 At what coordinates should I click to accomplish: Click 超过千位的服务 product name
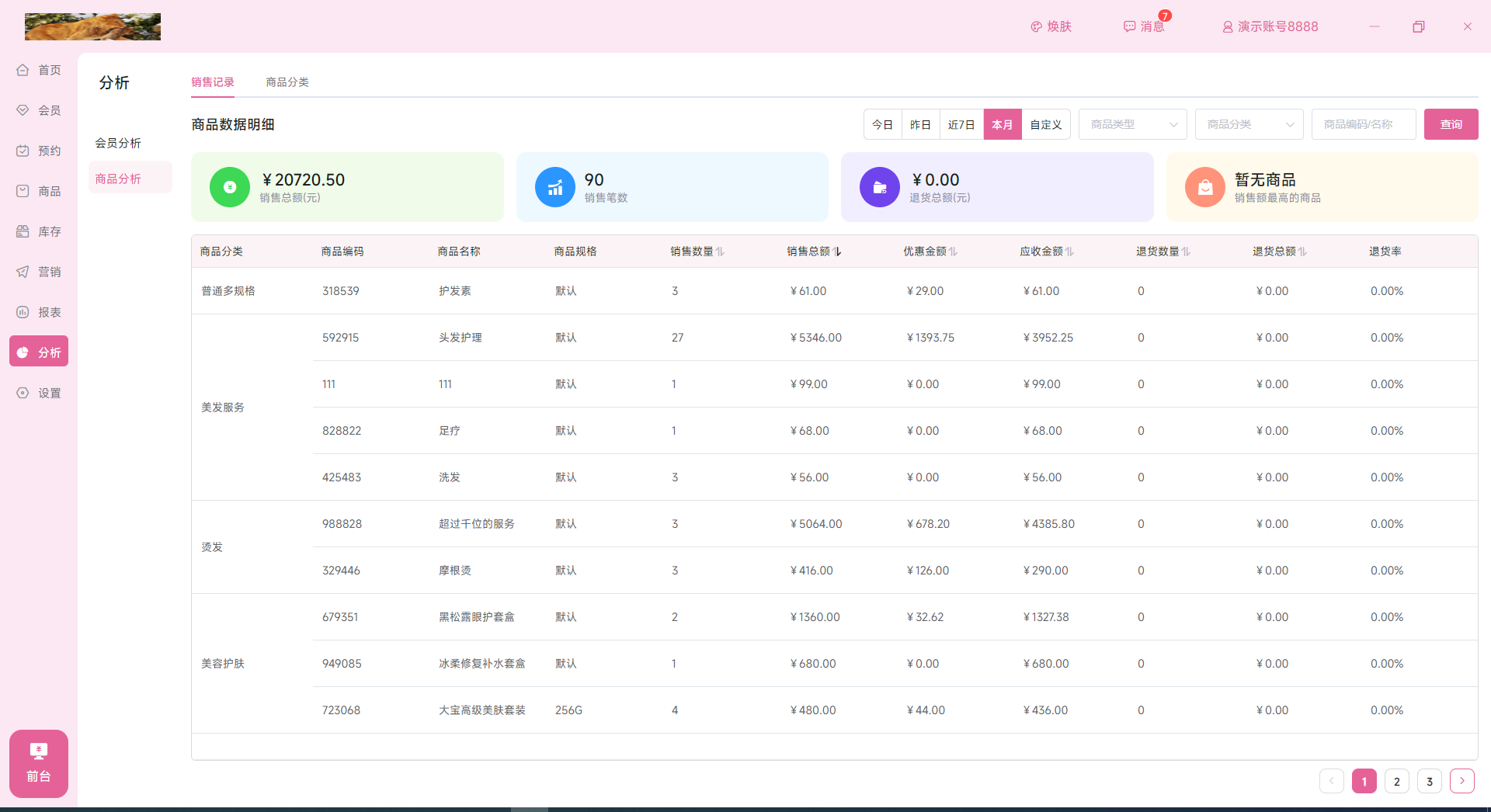coord(477,524)
